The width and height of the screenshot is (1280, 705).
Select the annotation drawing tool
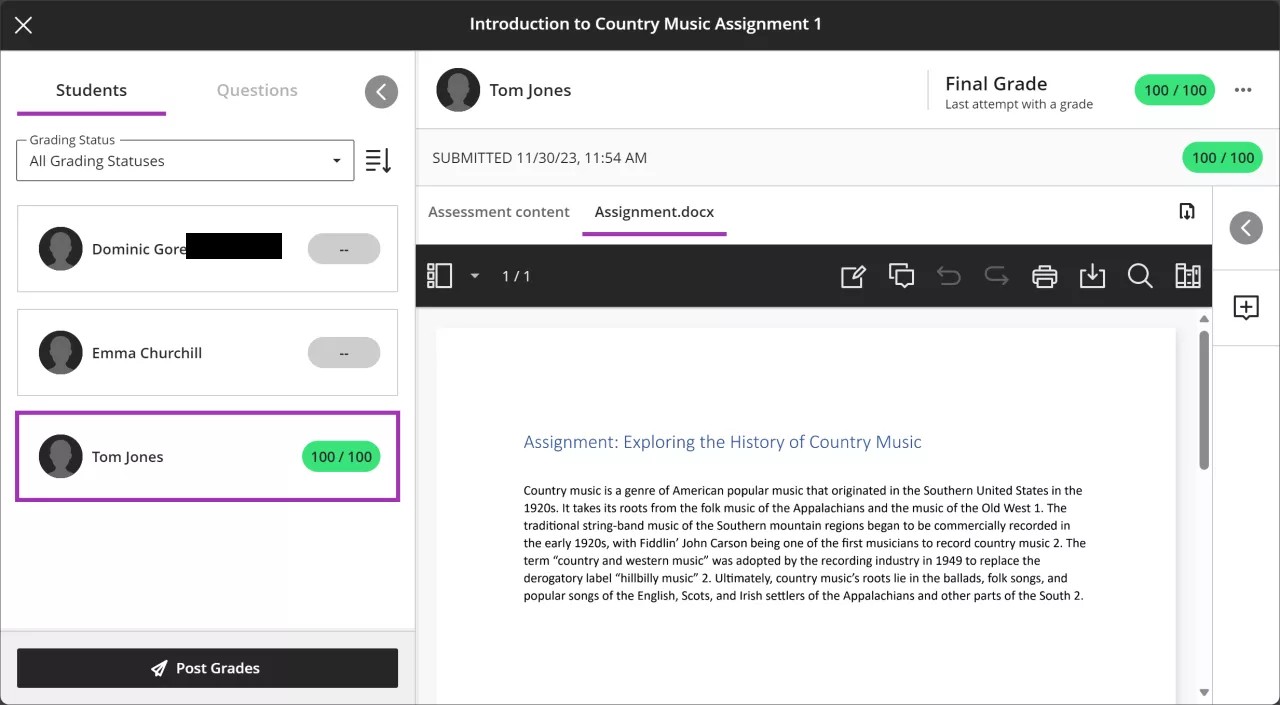[x=853, y=276]
